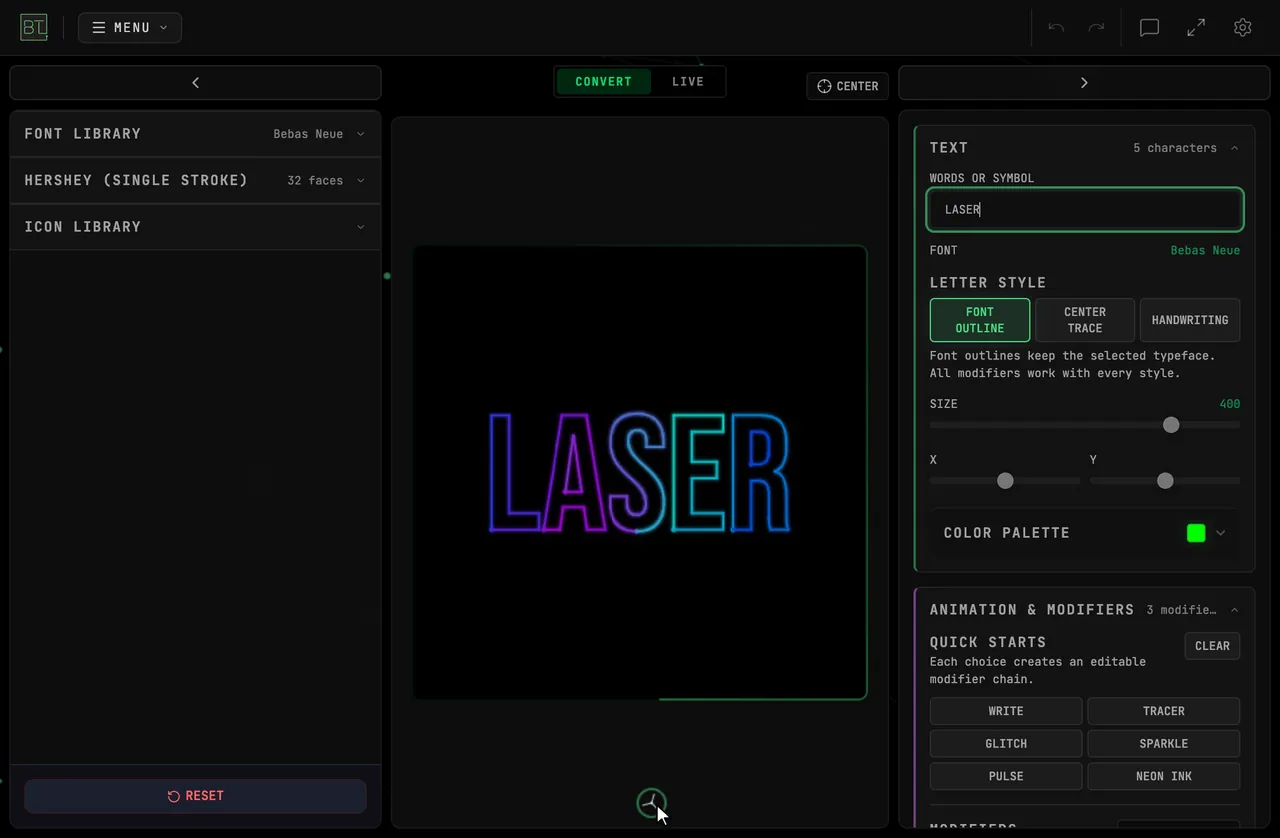This screenshot has height=838, width=1280.
Task: Clear the modifier chain
Action: 1212,646
